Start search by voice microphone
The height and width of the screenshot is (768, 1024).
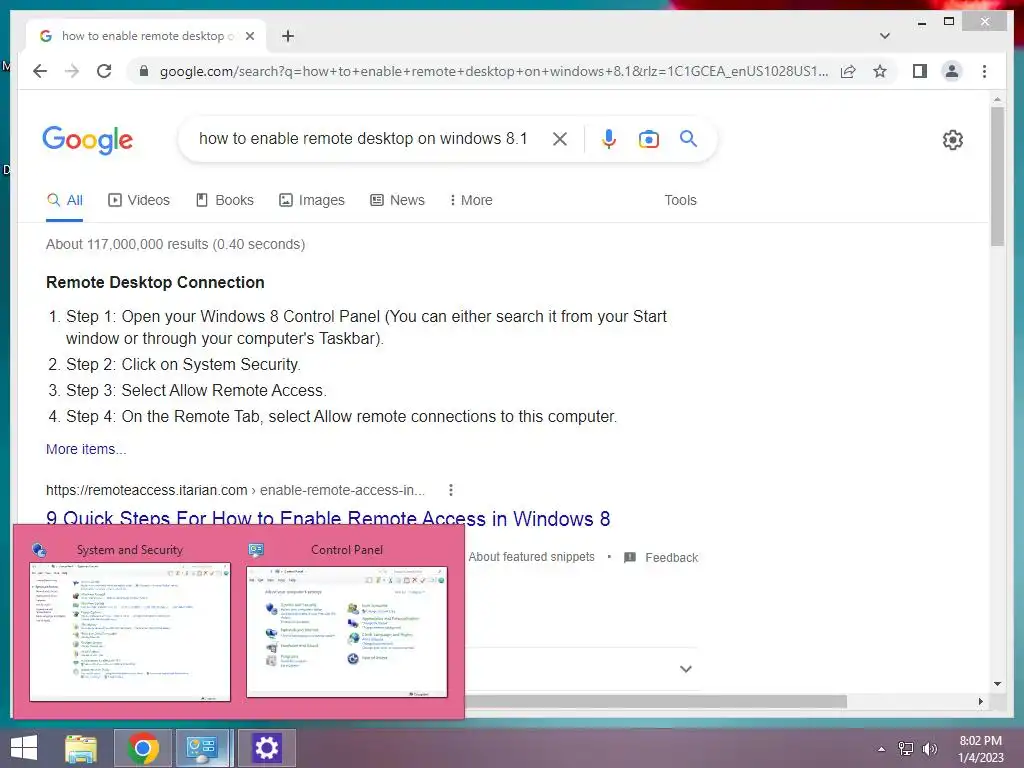click(609, 138)
